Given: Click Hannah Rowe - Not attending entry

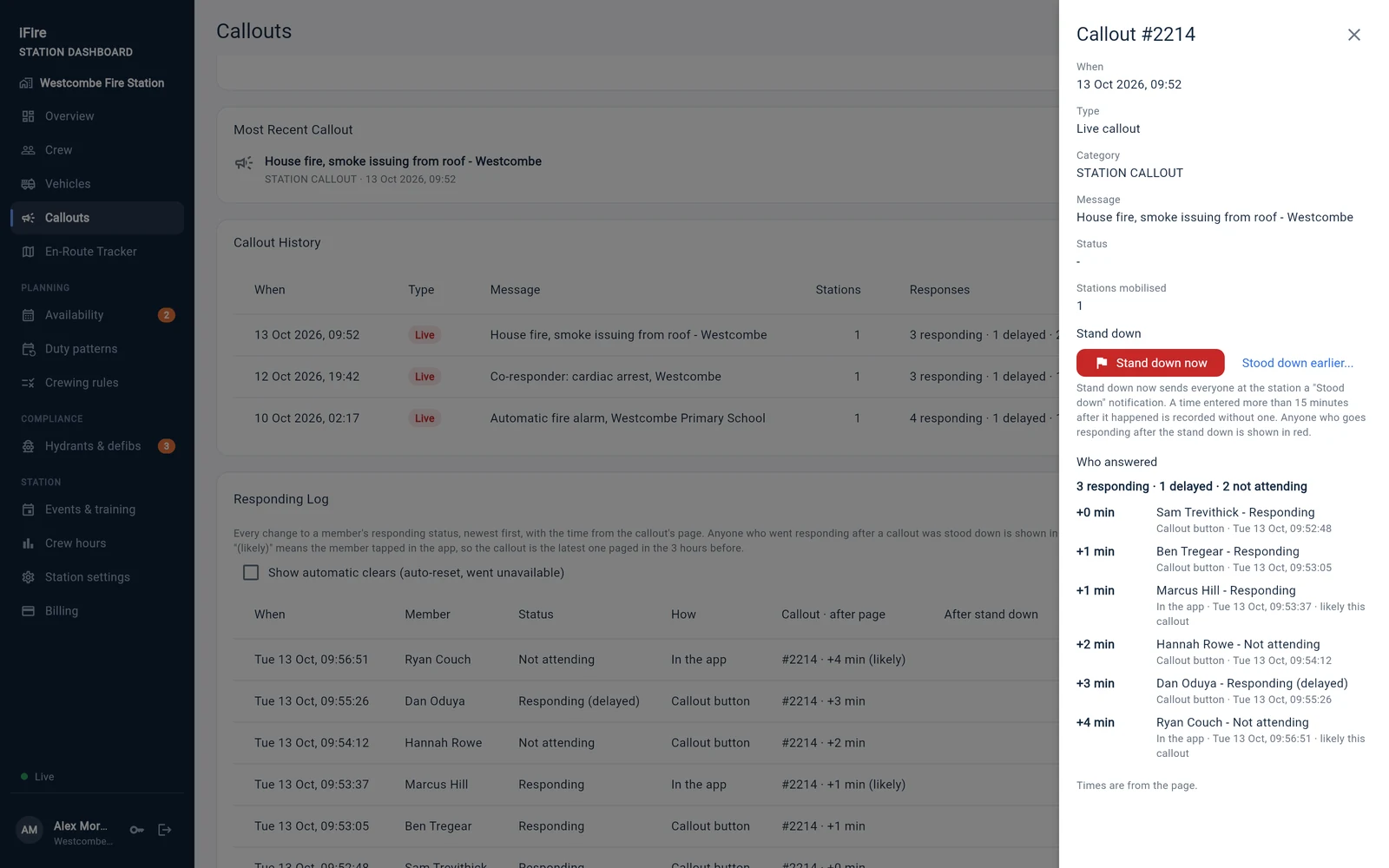Looking at the screenshot, I should (1238, 645).
